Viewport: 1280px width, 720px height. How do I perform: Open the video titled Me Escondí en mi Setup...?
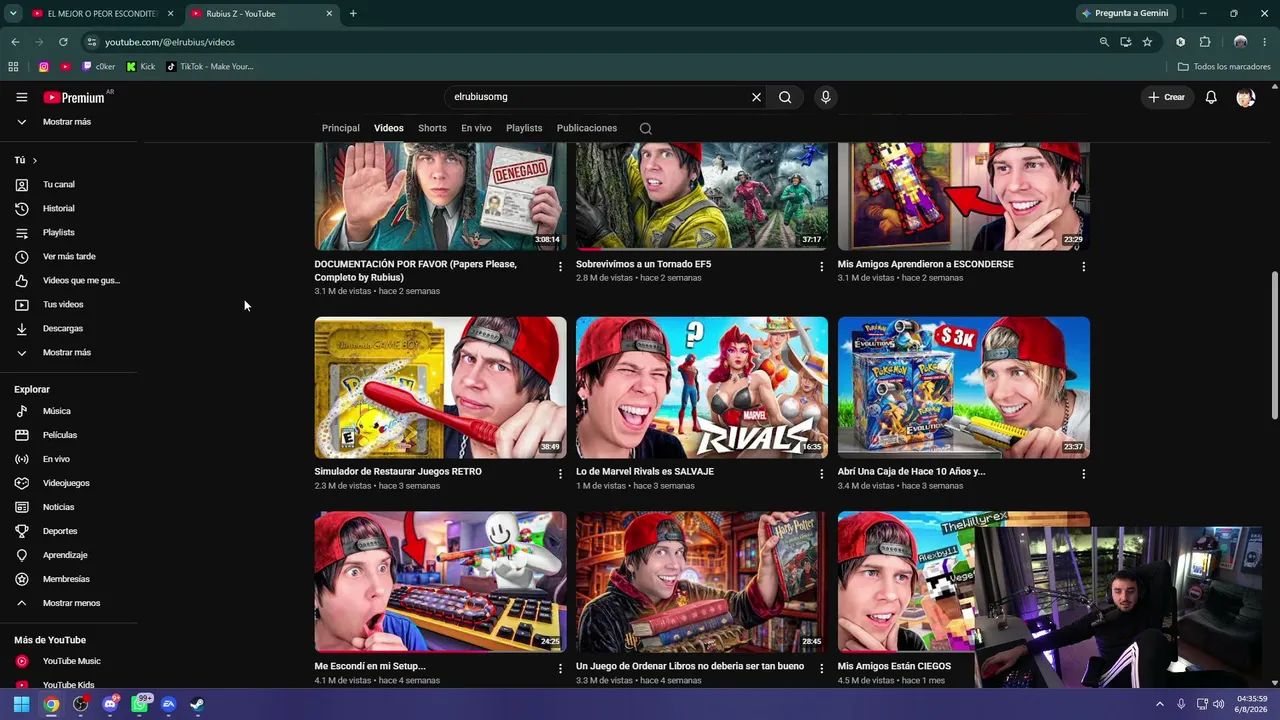370,666
